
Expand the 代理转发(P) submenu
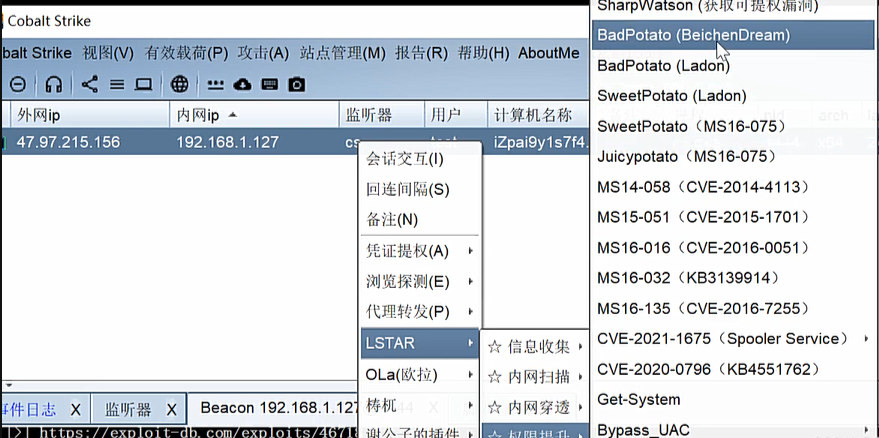click(421, 312)
